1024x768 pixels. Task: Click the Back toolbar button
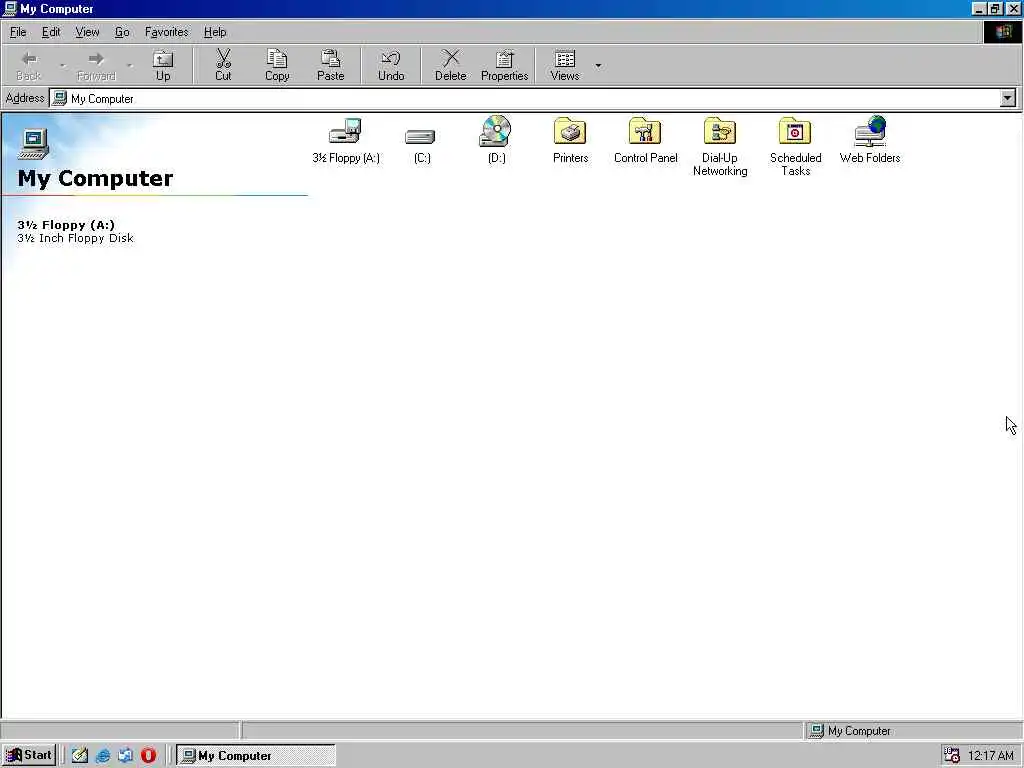point(29,65)
